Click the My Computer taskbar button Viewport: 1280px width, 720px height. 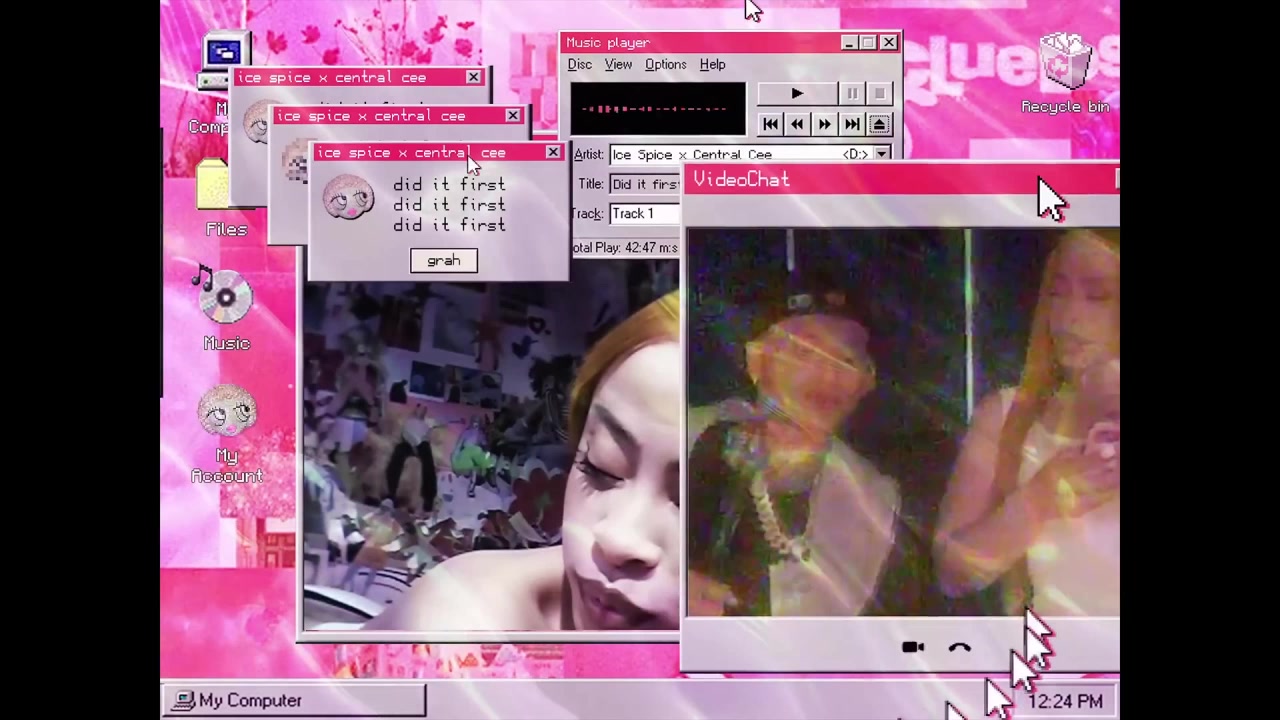coord(293,701)
